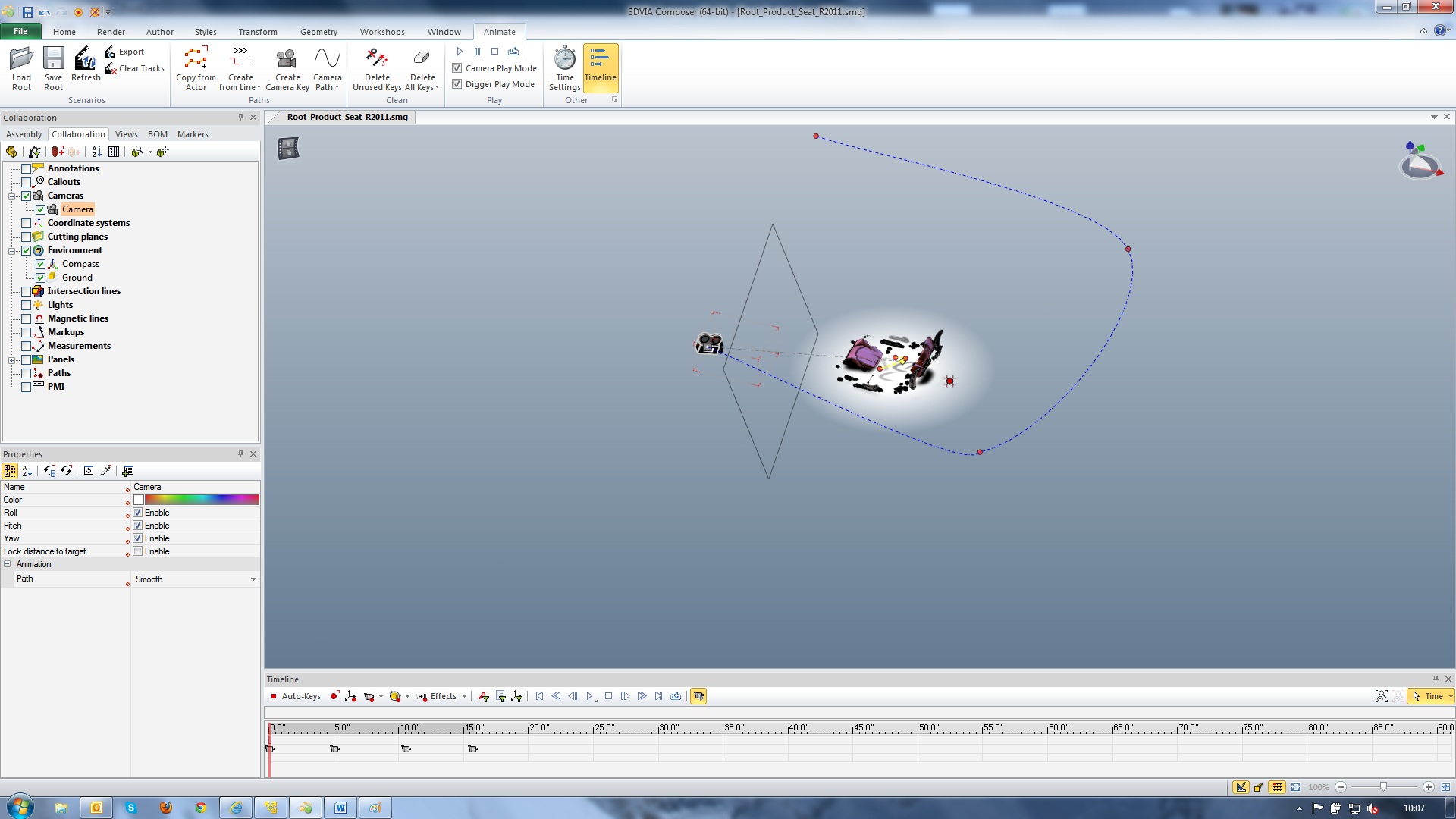Select the Camera tree item
Image resolution: width=1456 pixels, height=819 pixels.
pyautogui.click(x=77, y=209)
